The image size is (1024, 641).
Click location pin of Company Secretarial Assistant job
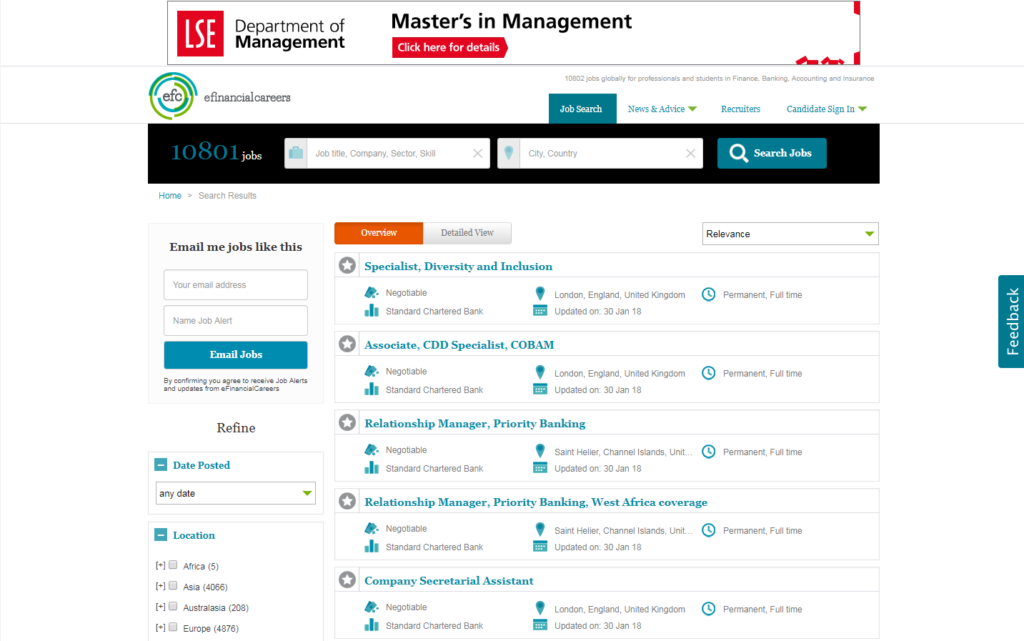click(x=540, y=608)
